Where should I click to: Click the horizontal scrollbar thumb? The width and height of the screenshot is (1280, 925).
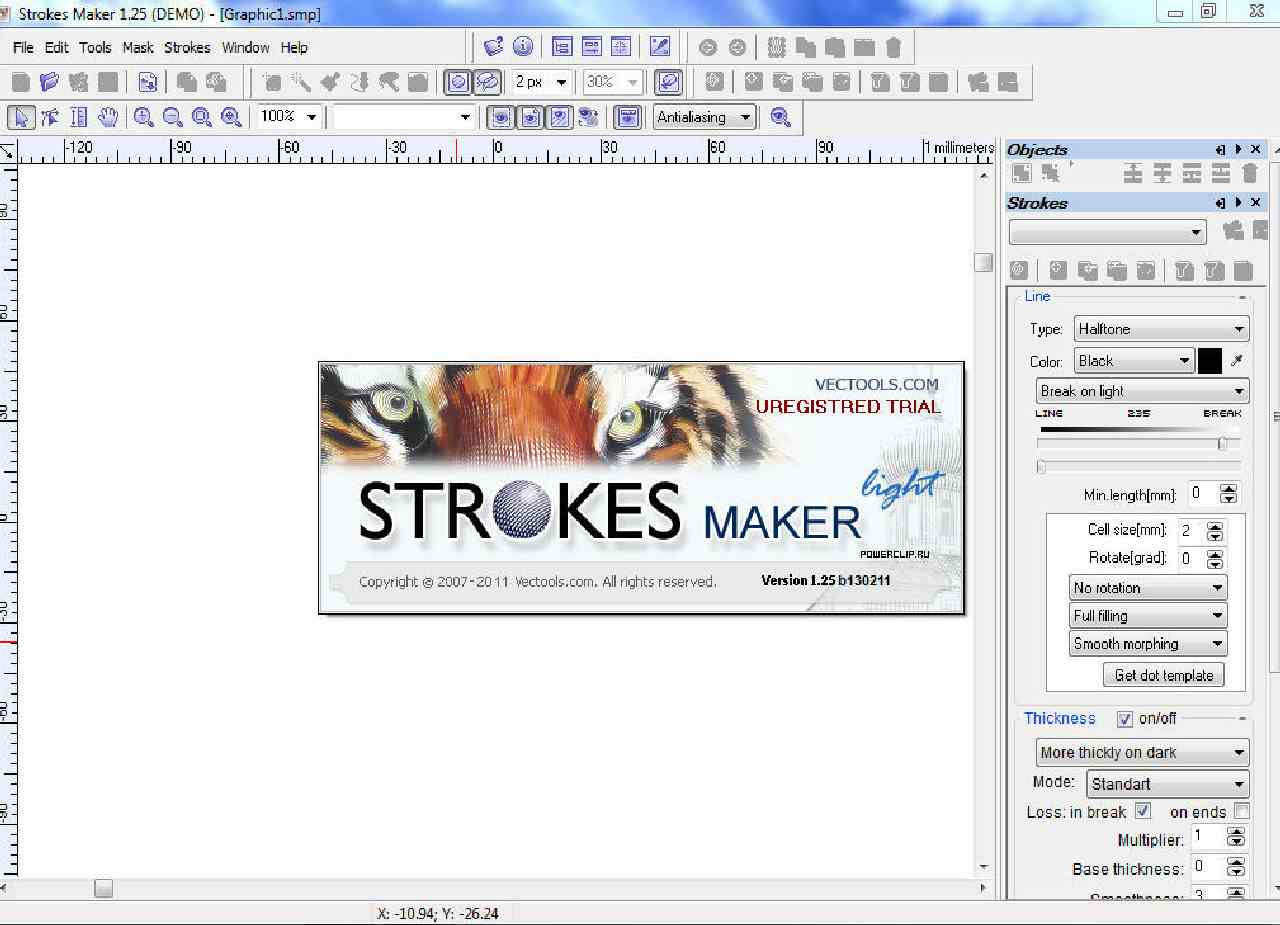pyautogui.click(x=104, y=888)
